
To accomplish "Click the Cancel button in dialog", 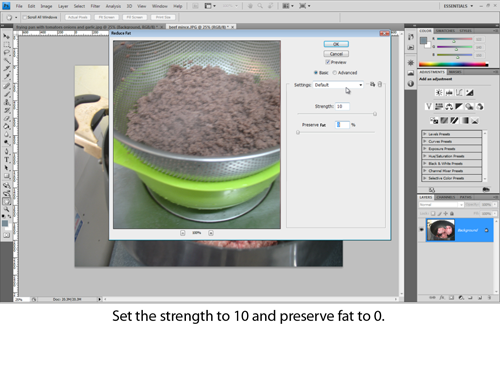I will point(336,54).
